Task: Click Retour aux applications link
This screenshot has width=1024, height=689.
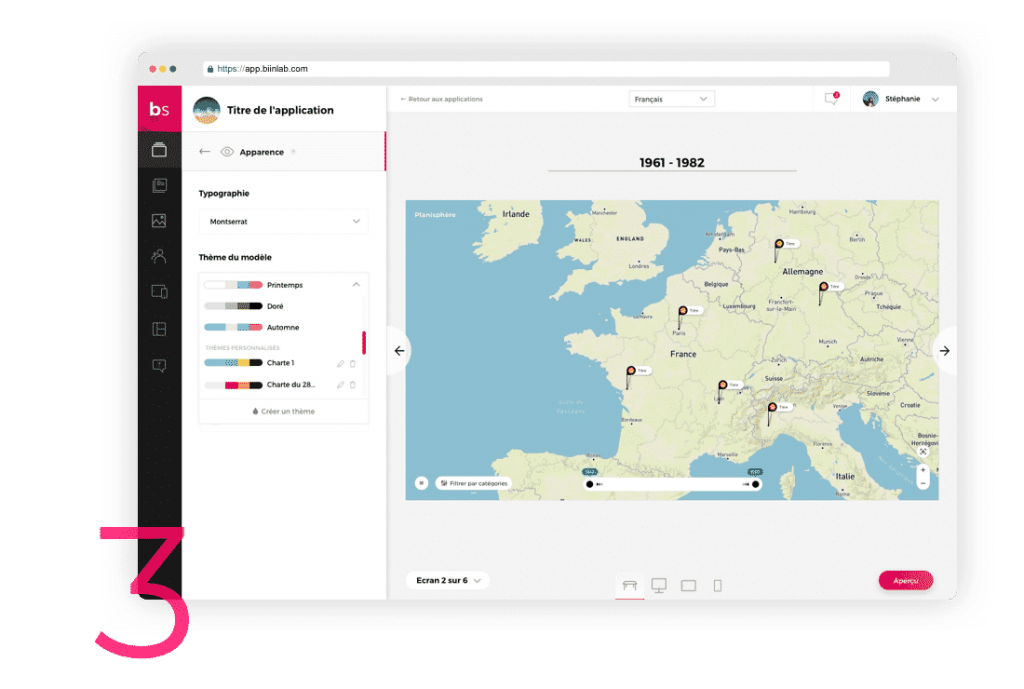Action: [441, 99]
